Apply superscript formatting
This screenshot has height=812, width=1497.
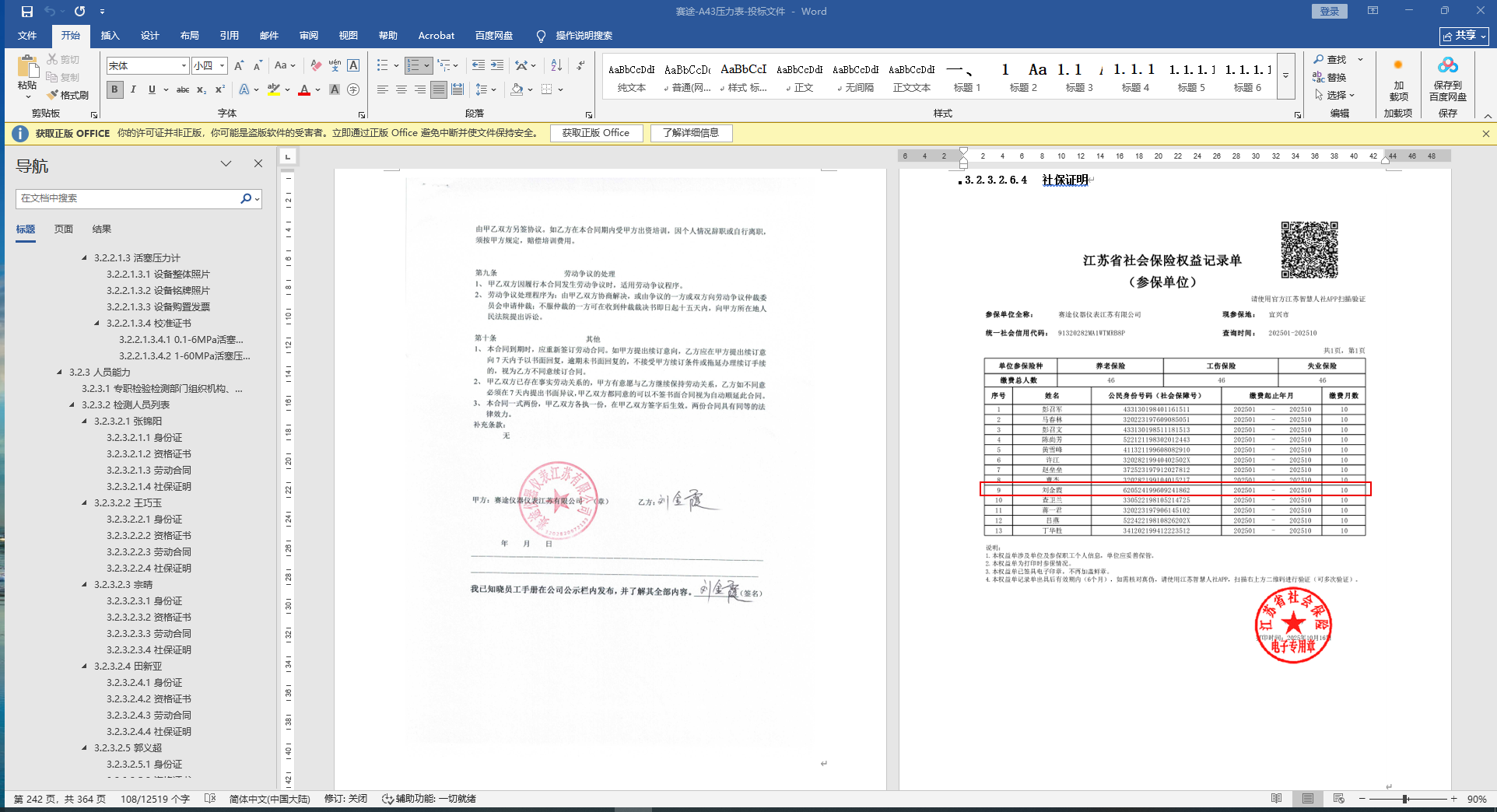220,90
